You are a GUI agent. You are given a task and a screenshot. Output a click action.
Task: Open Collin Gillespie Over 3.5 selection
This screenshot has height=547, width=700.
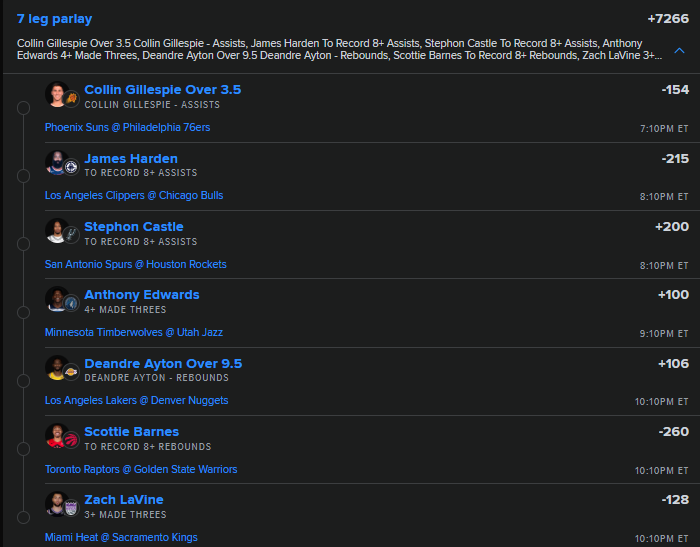(x=162, y=90)
